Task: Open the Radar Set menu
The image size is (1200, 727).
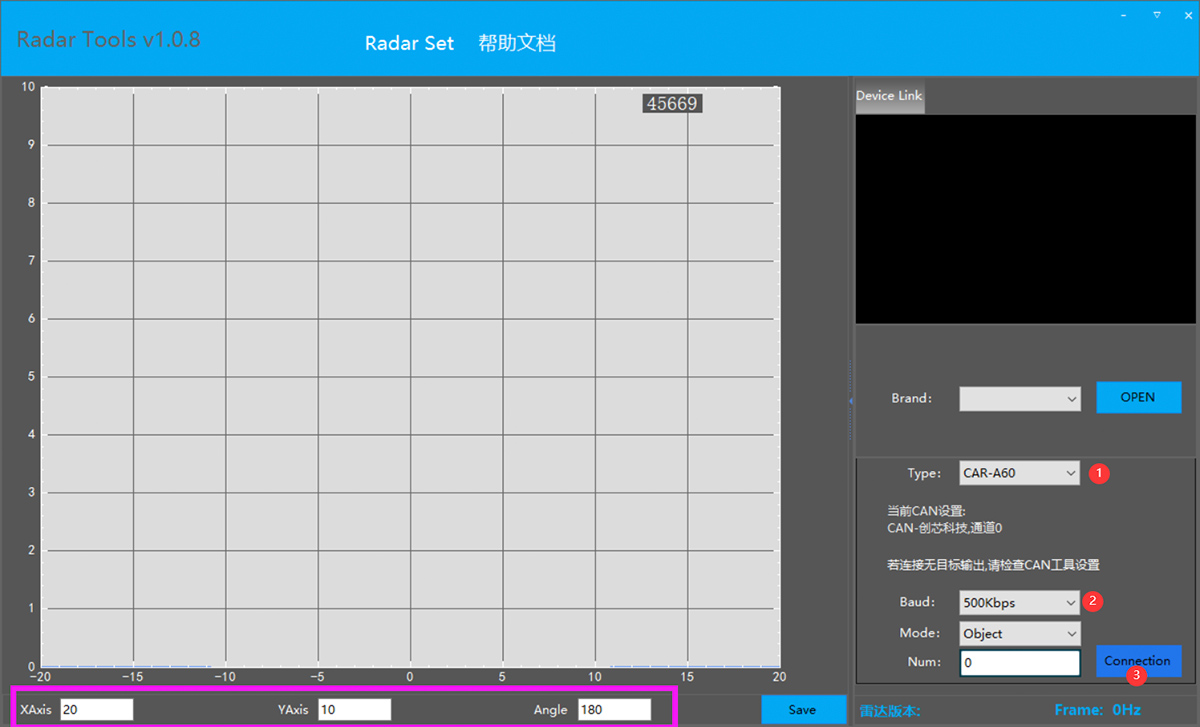Action: (x=409, y=43)
